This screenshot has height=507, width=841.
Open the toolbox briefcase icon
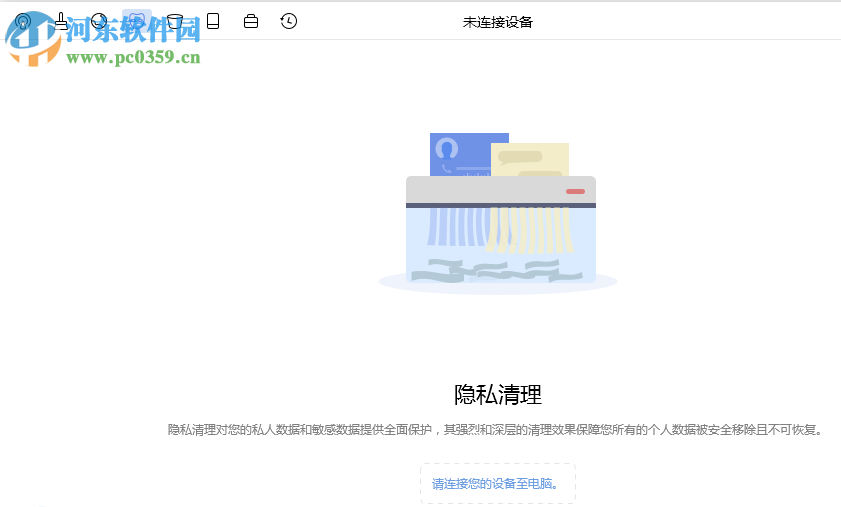tap(251, 21)
